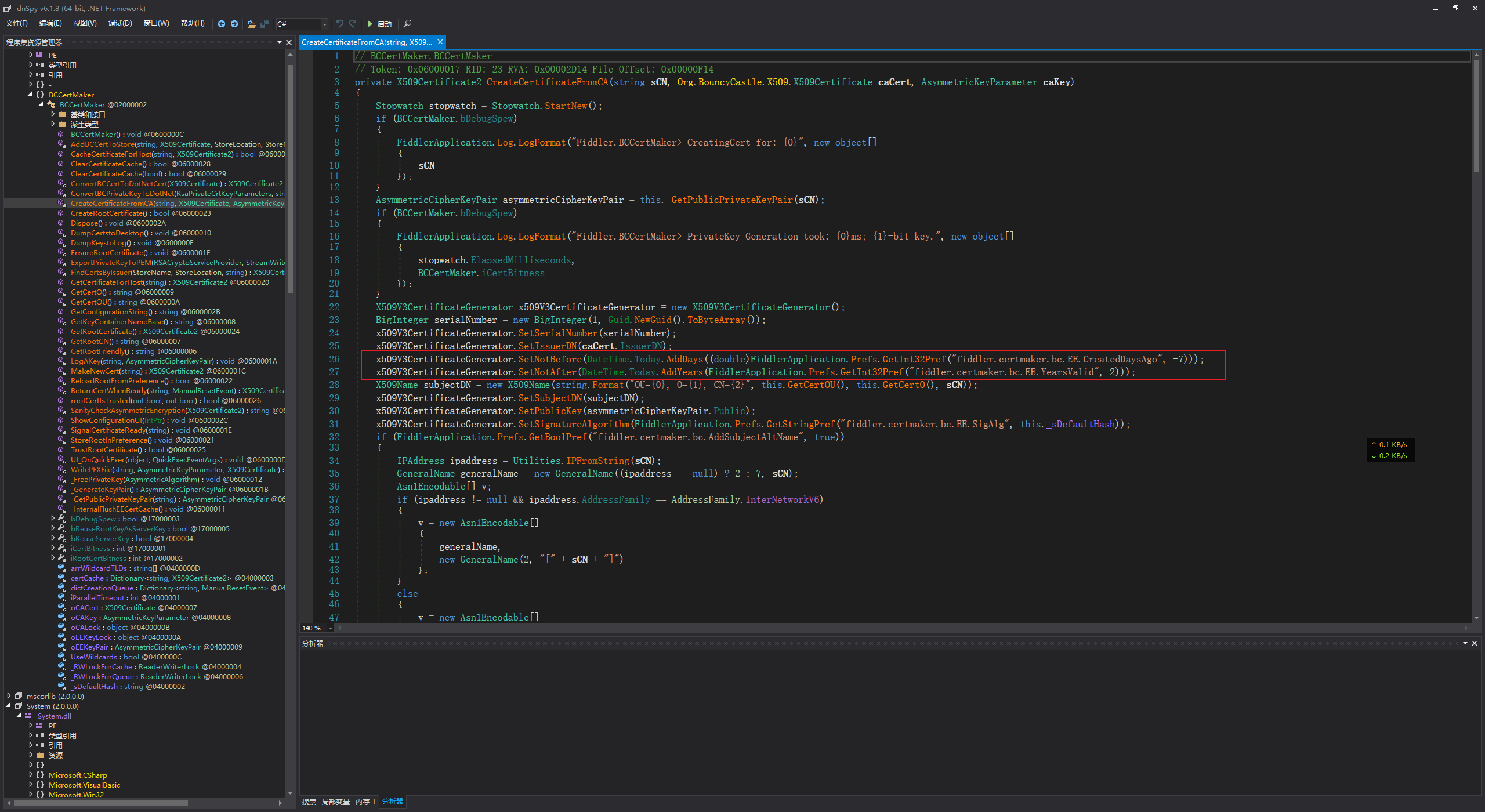Close the CreateCertificateFromCA document tab

click(x=440, y=42)
